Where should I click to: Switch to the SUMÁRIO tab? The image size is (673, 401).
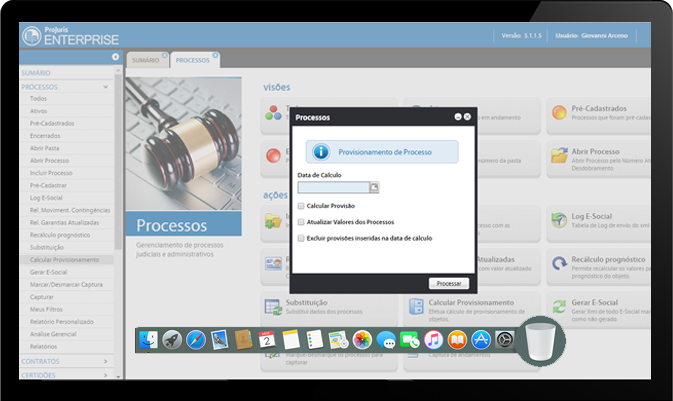(146, 61)
